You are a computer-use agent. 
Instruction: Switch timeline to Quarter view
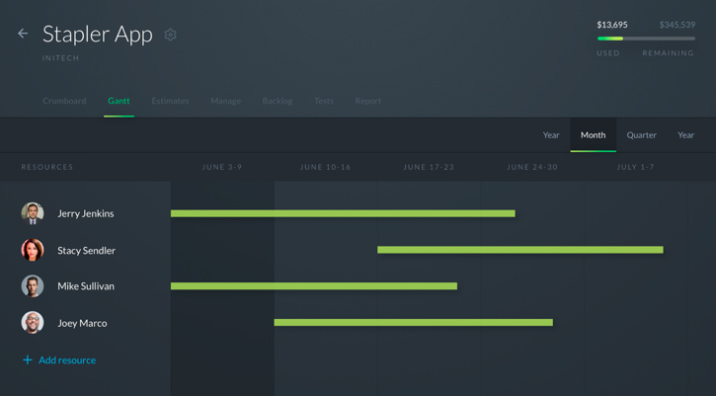(x=642, y=135)
